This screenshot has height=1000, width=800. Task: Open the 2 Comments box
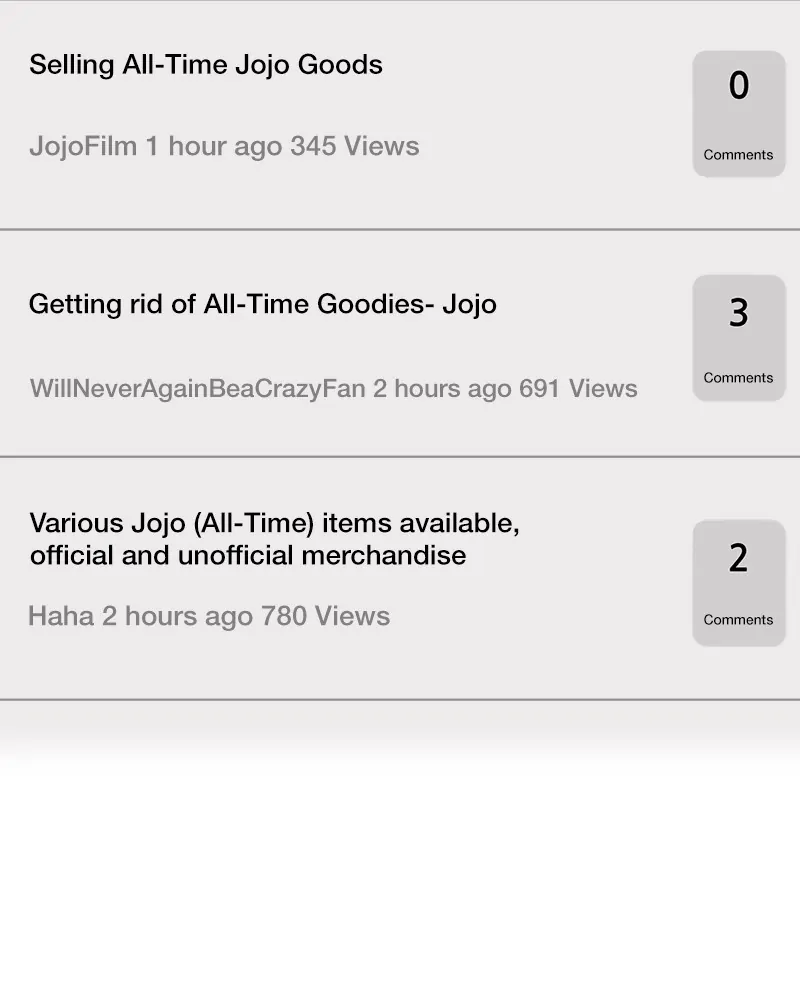[739, 583]
